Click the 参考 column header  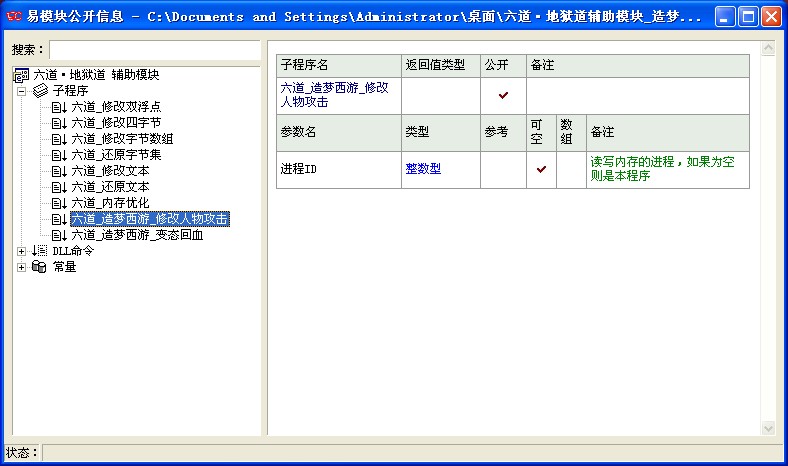click(x=503, y=133)
